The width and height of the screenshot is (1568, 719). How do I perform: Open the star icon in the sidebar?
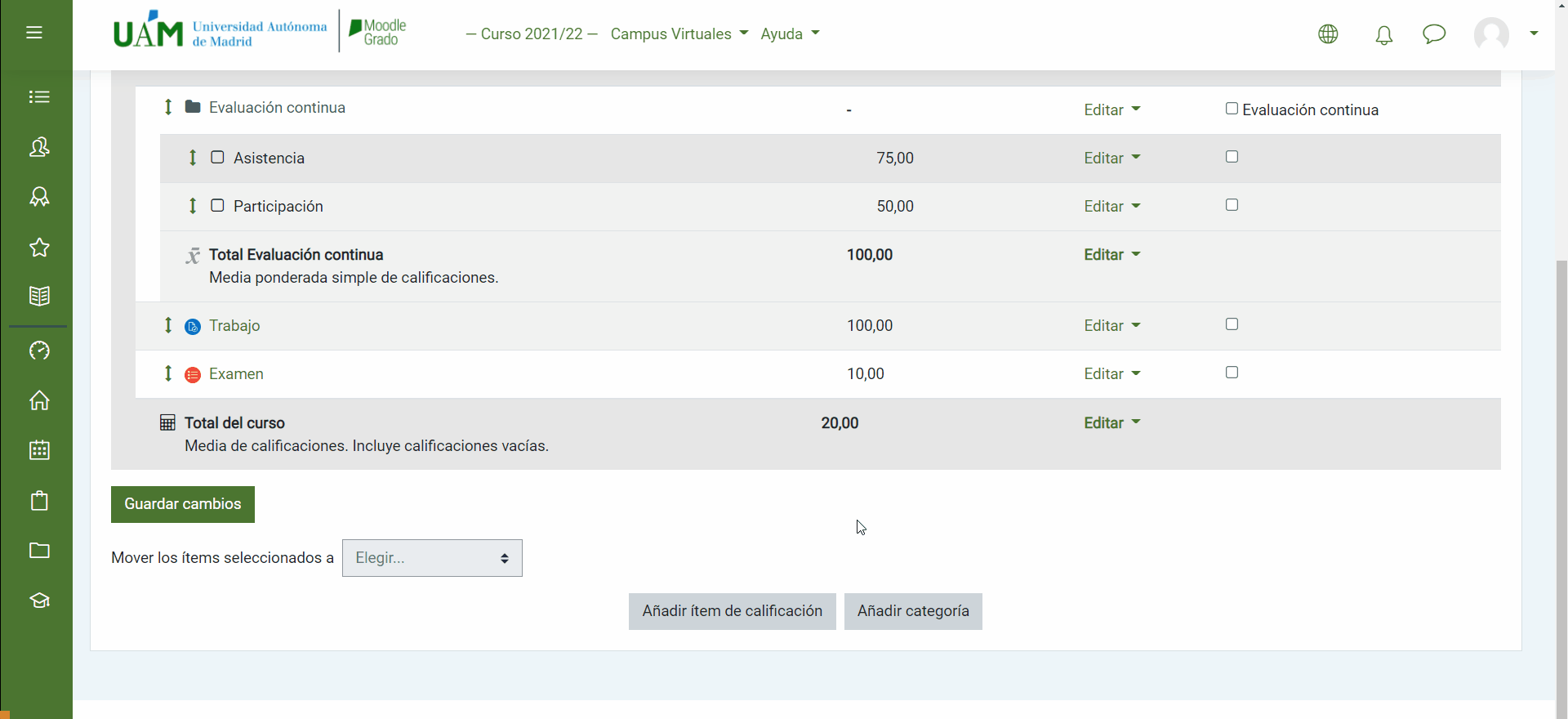pyautogui.click(x=39, y=248)
